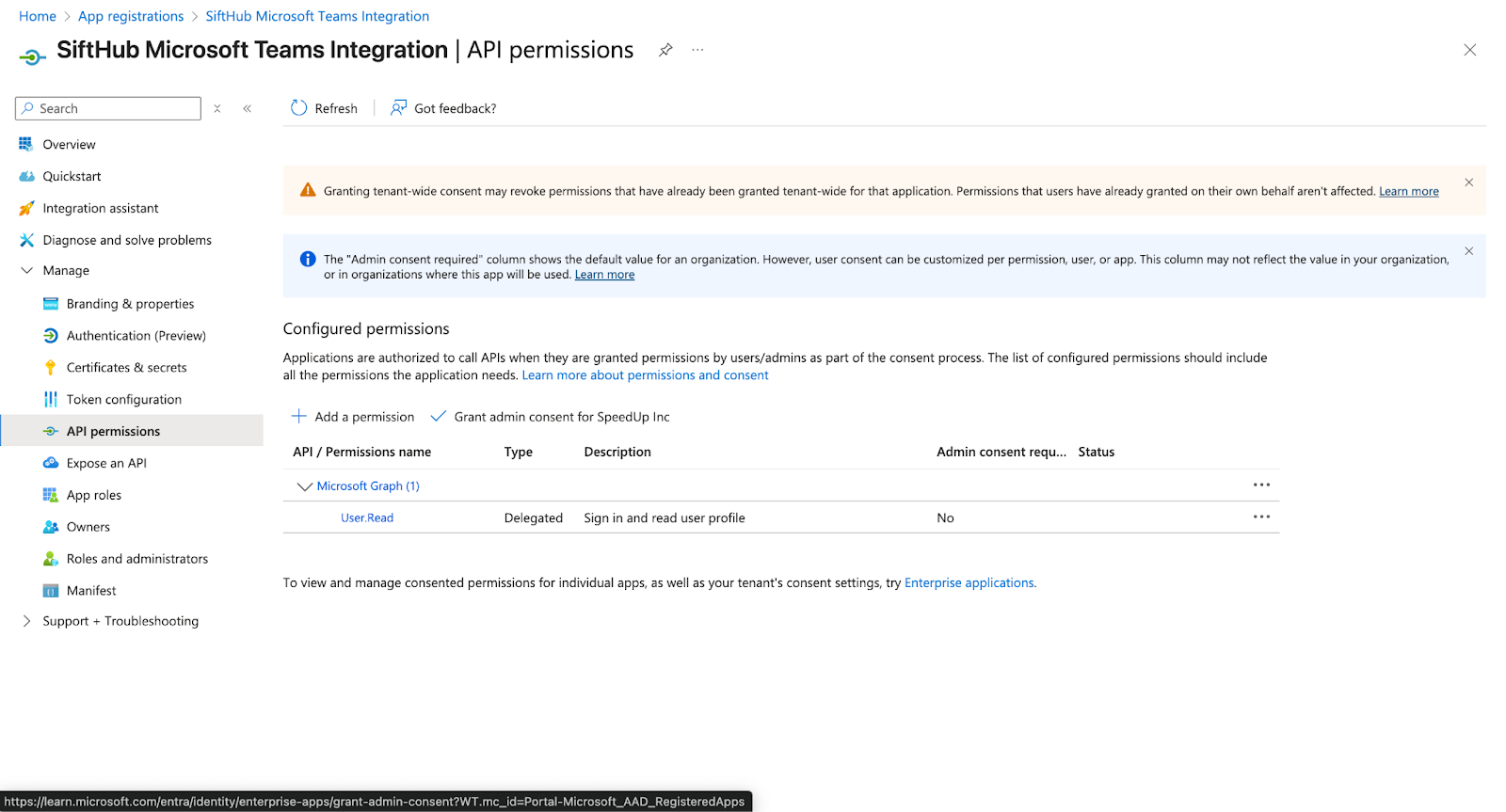The width and height of the screenshot is (1506, 812).
Task: Collapse the Manage section in sidebar
Action: pos(26,270)
